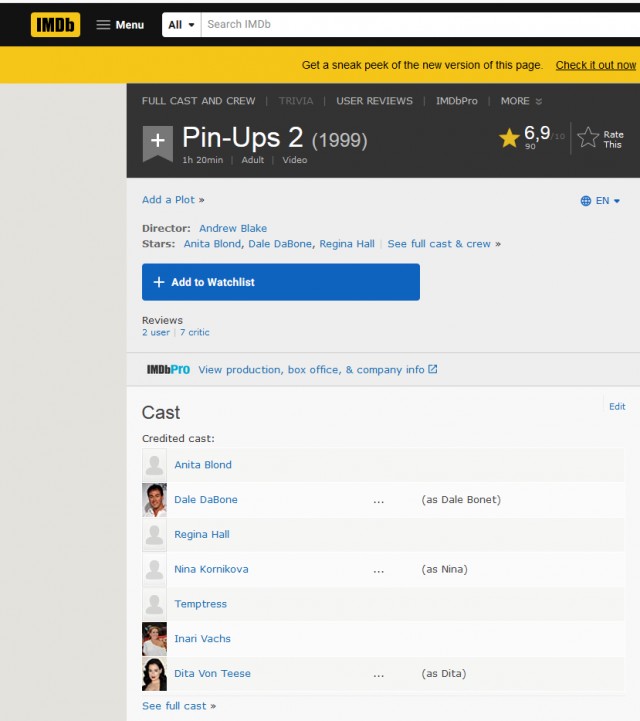Image resolution: width=640 pixels, height=721 pixels.
Task: Click the Rate This star outline
Action: [588, 137]
